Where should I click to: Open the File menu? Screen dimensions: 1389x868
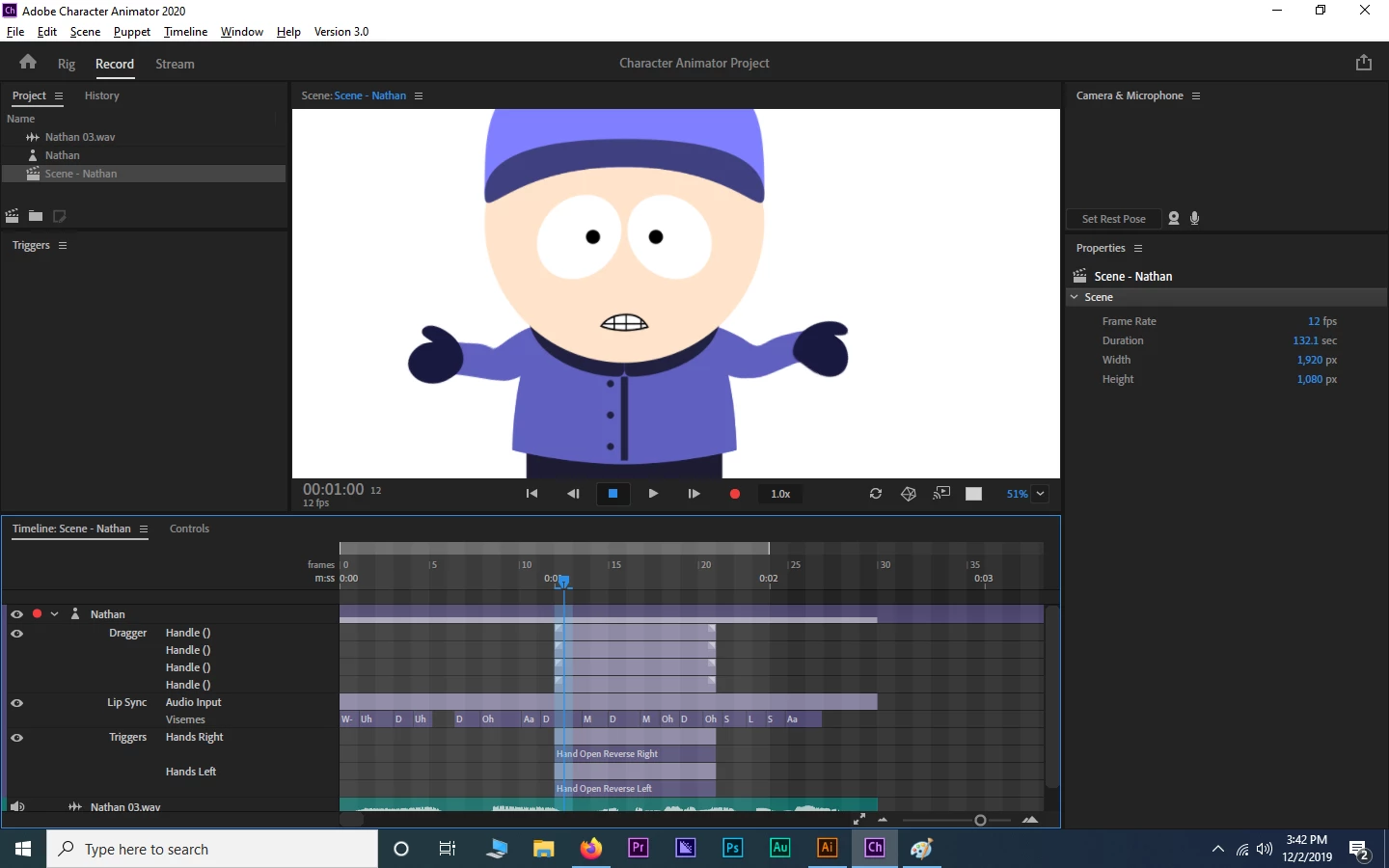tap(15, 32)
